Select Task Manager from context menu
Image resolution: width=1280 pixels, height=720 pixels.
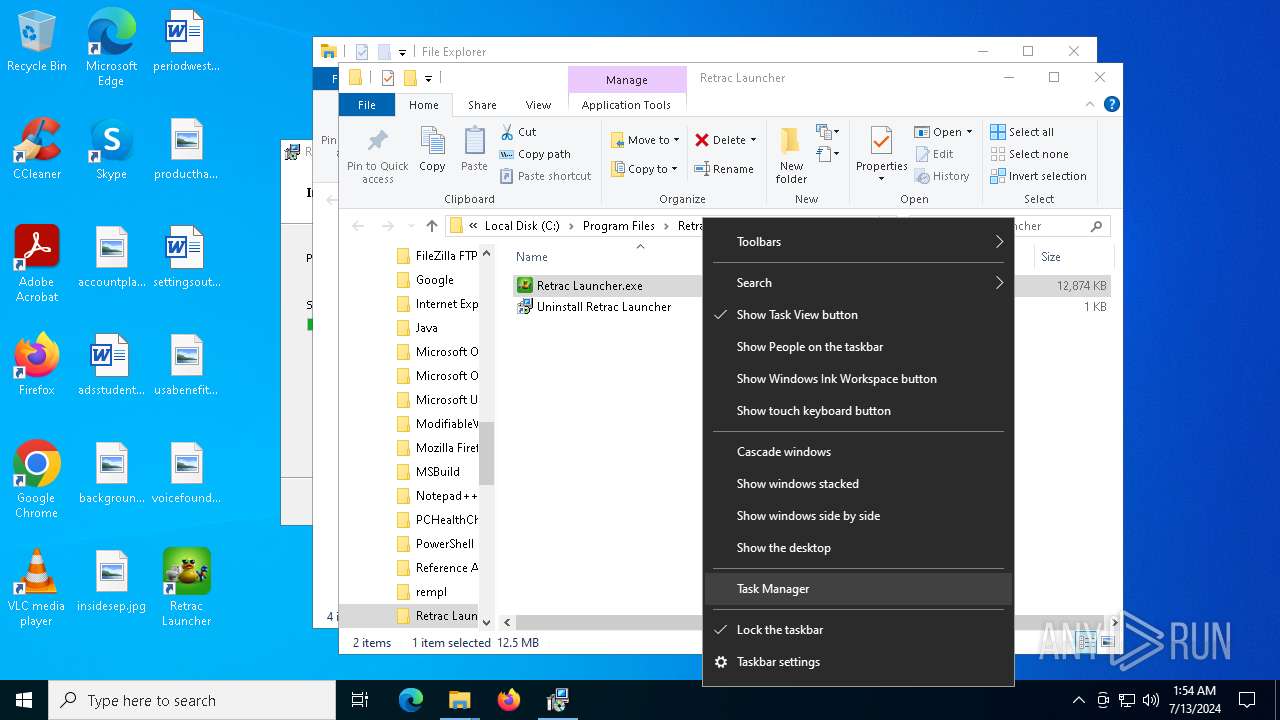pyautogui.click(x=858, y=589)
